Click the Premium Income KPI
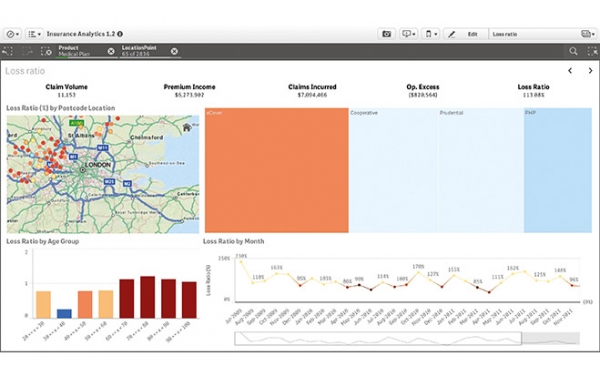600x376 pixels. 189,91
